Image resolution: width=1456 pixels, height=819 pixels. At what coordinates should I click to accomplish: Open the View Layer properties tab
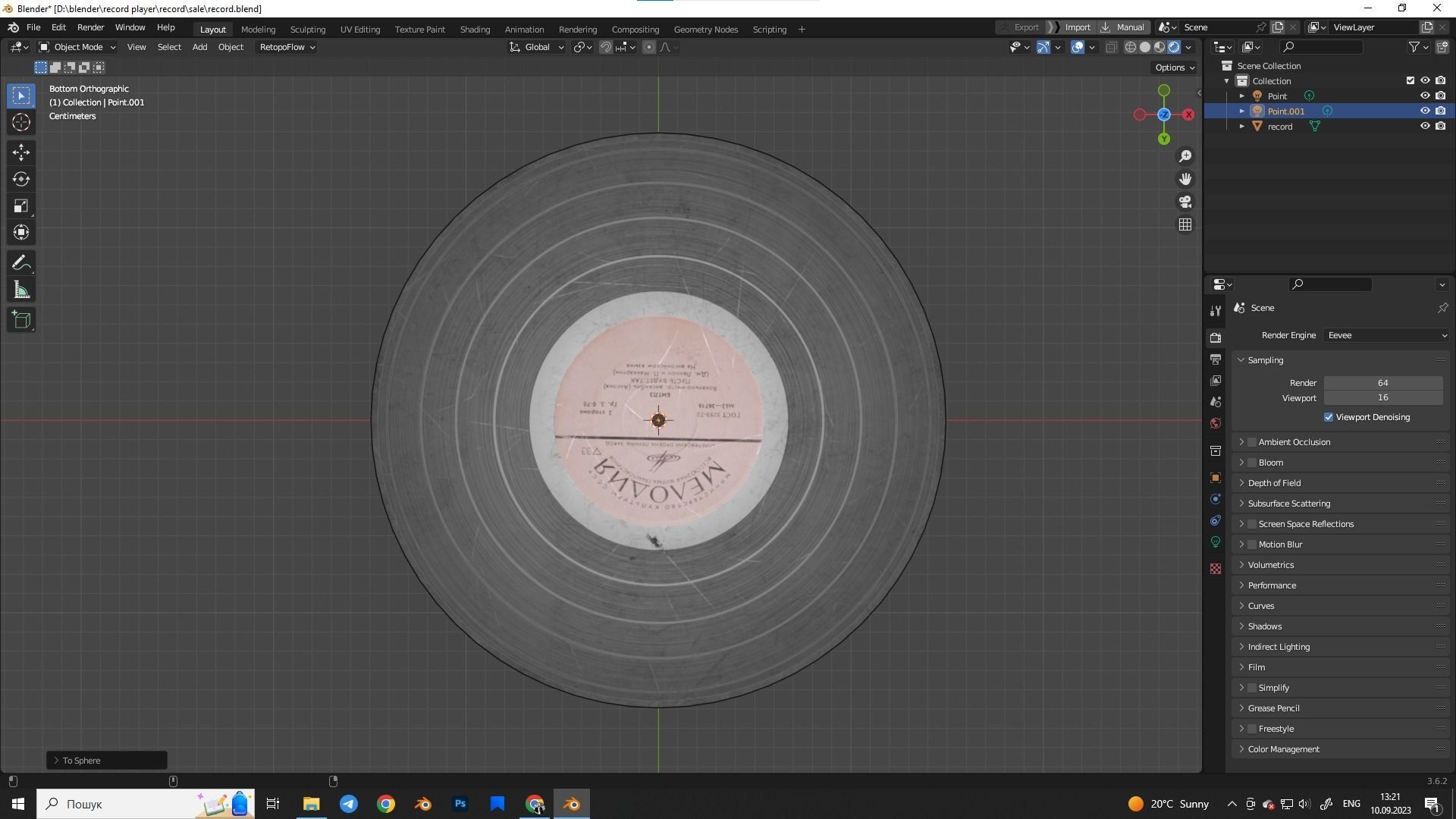click(1216, 380)
